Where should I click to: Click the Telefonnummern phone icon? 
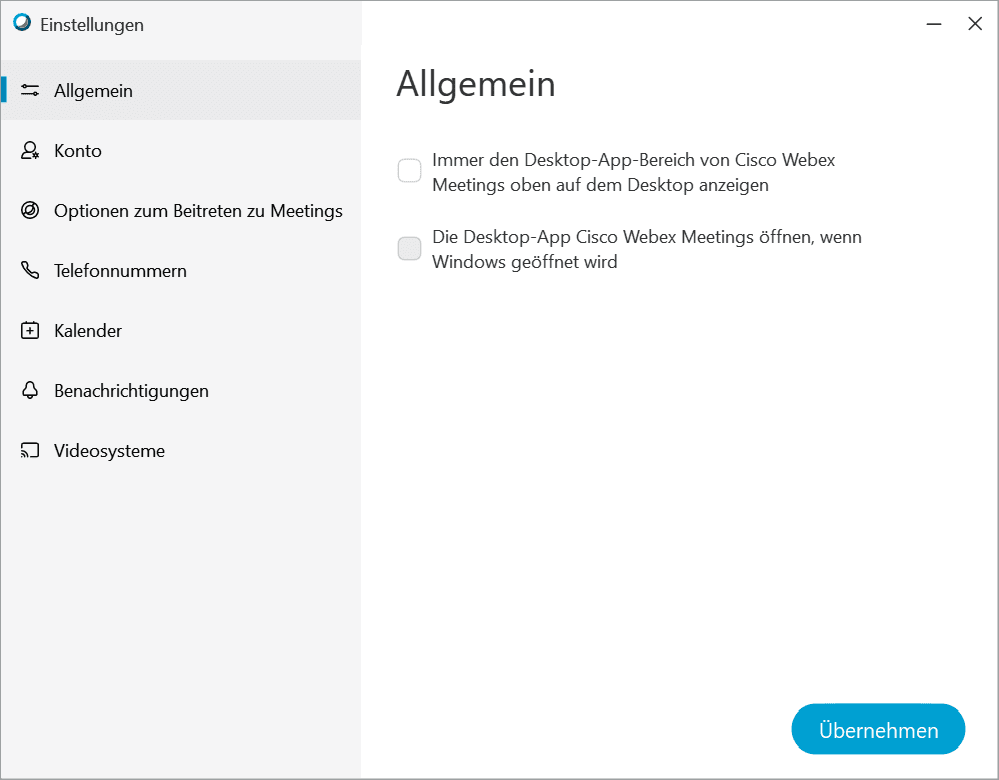click(30, 270)
